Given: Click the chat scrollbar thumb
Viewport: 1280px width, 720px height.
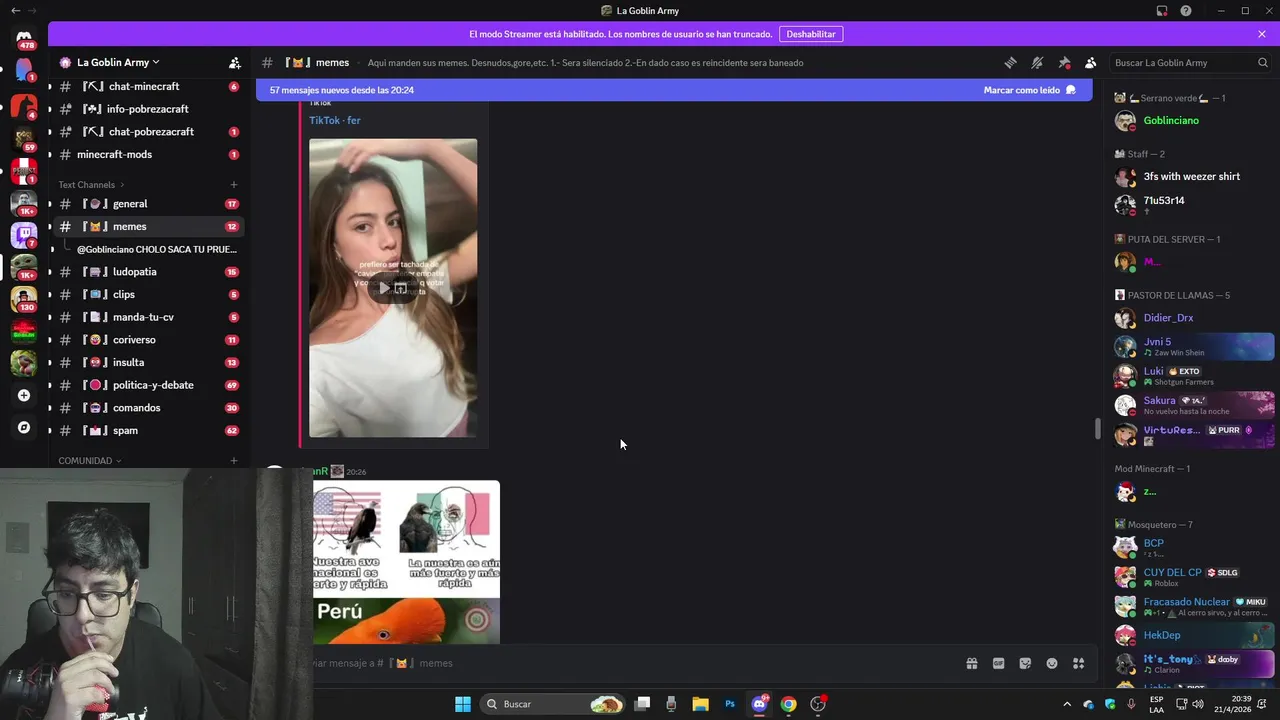Looking at the screenshot, I should pos(1097,429).
